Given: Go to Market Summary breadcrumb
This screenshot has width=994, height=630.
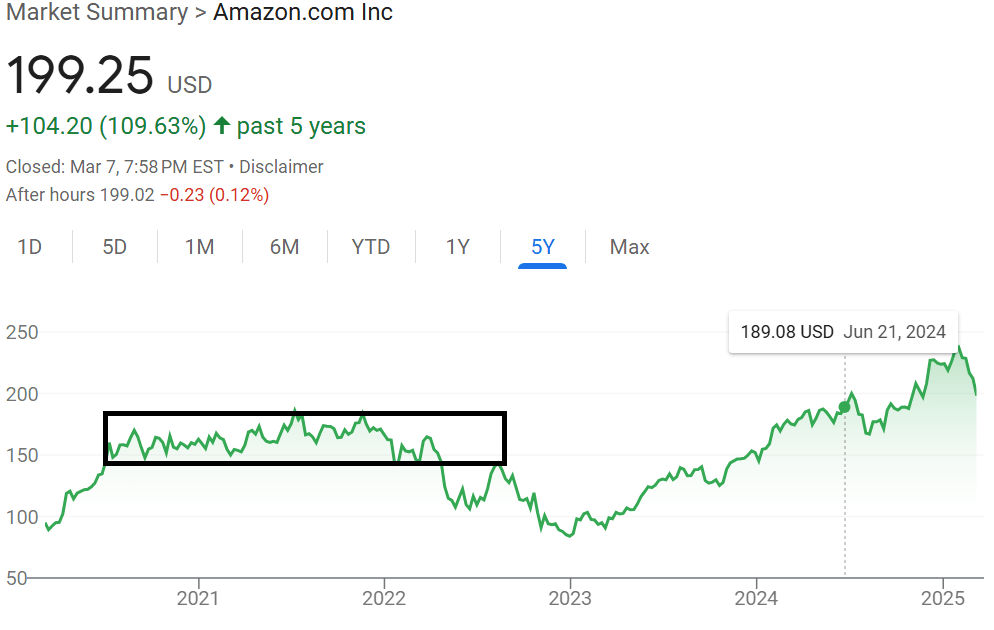Looking at the screenshot, I should click(96, 13).
